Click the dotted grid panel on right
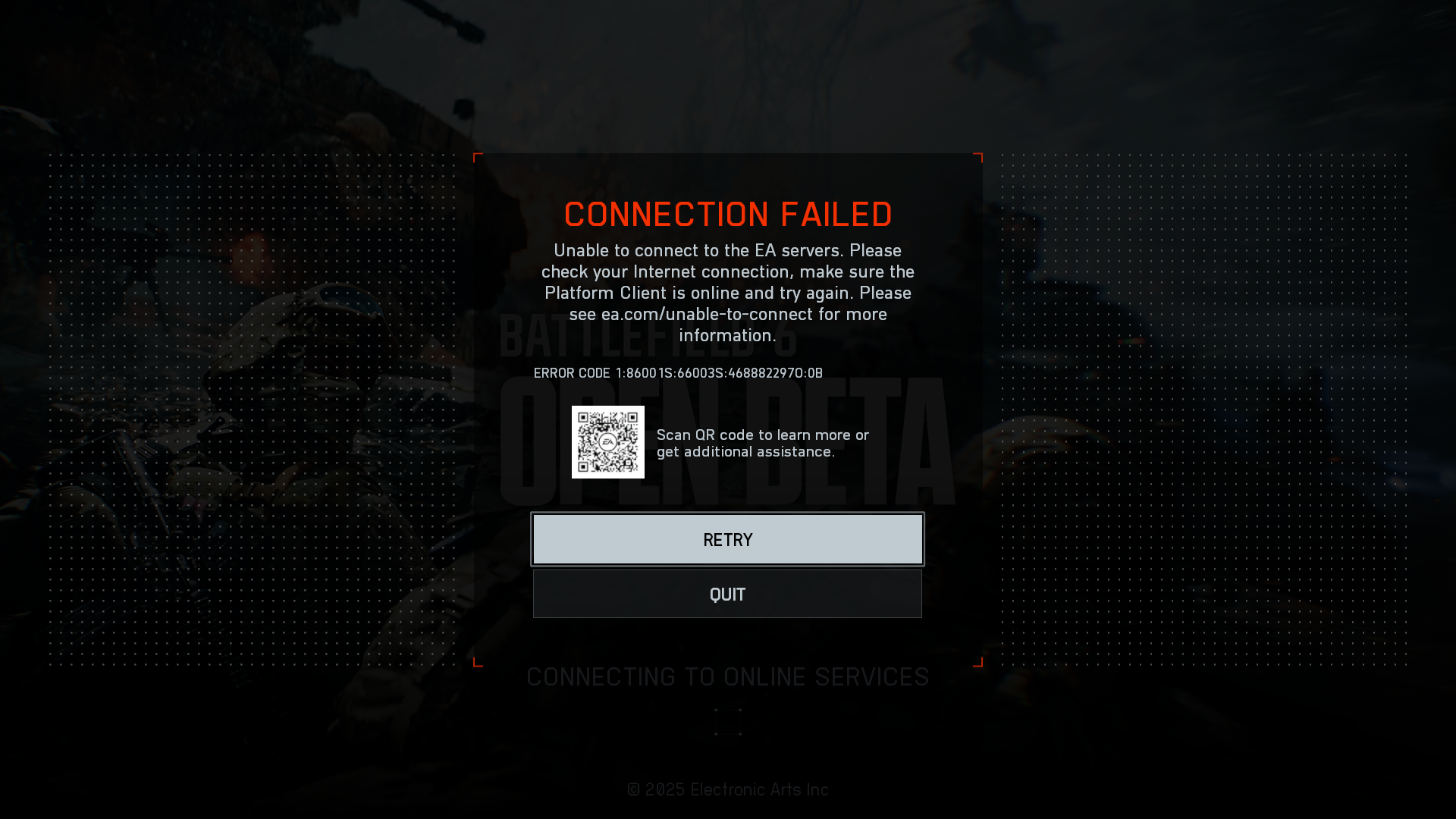The width and height of the screenshot is (1456, 819). pyautogui.click(x=1203, y=410)
